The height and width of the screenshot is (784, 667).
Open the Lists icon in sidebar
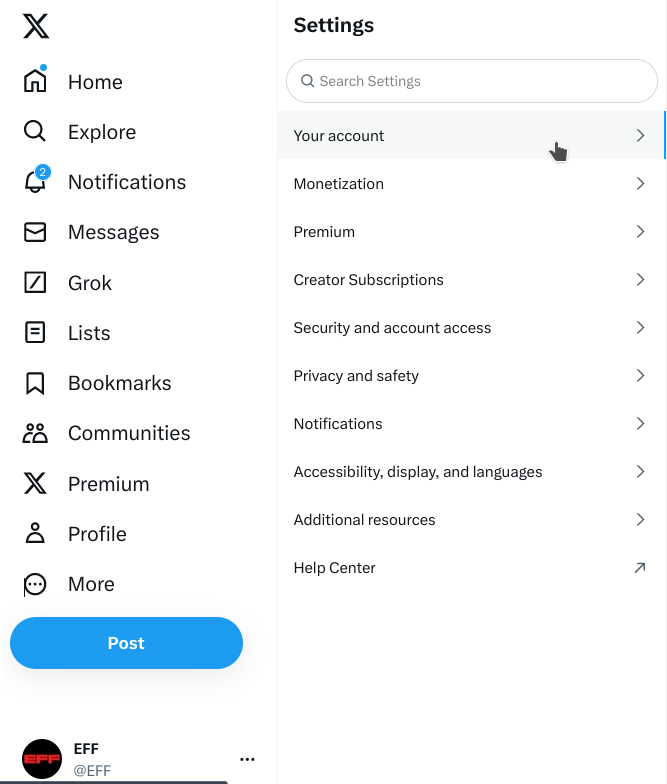pyautogui.click(x=35, y=333)
